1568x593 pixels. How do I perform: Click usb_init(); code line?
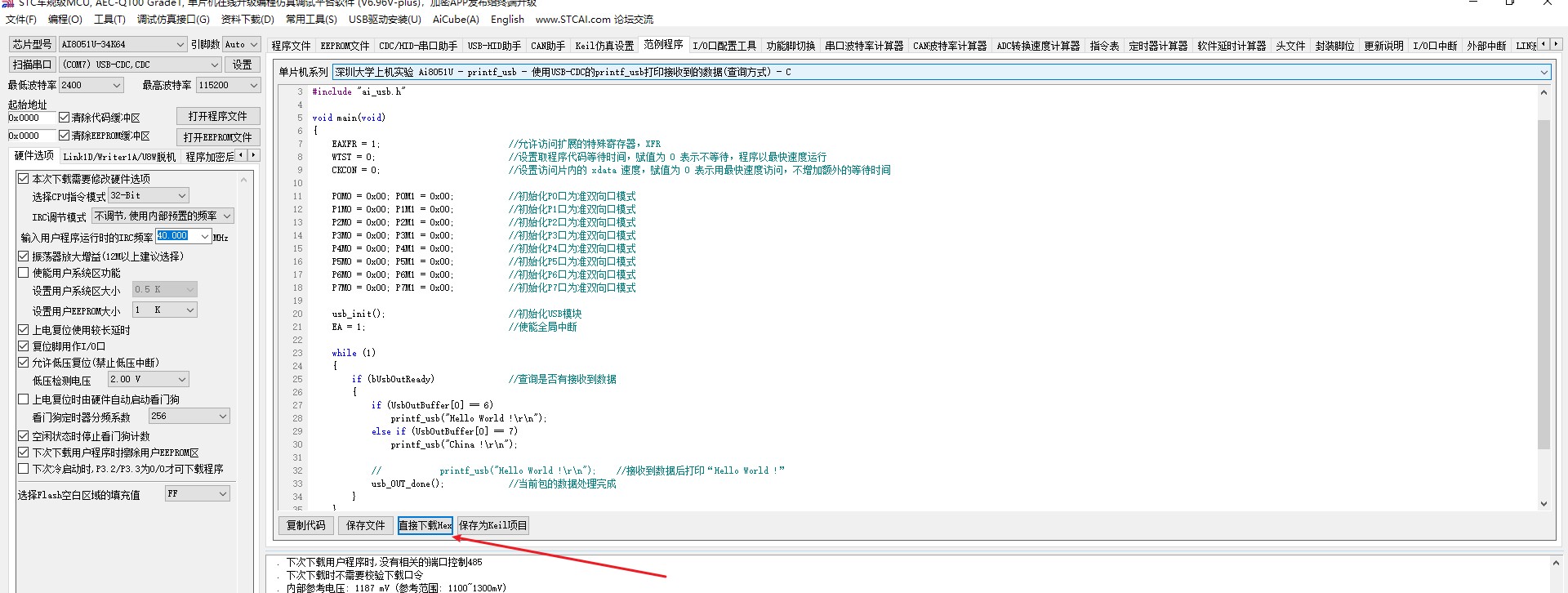[358, 314]
